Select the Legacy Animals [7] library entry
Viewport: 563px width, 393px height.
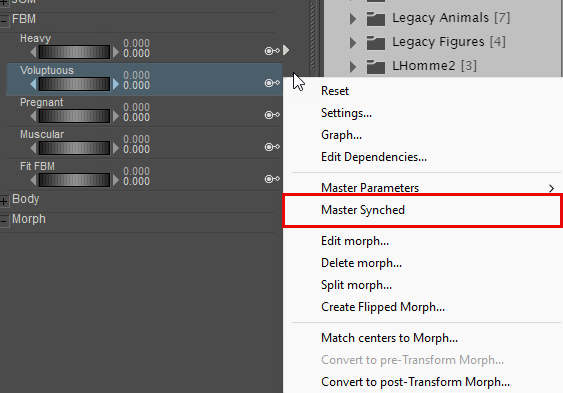(x=451, y=18)
